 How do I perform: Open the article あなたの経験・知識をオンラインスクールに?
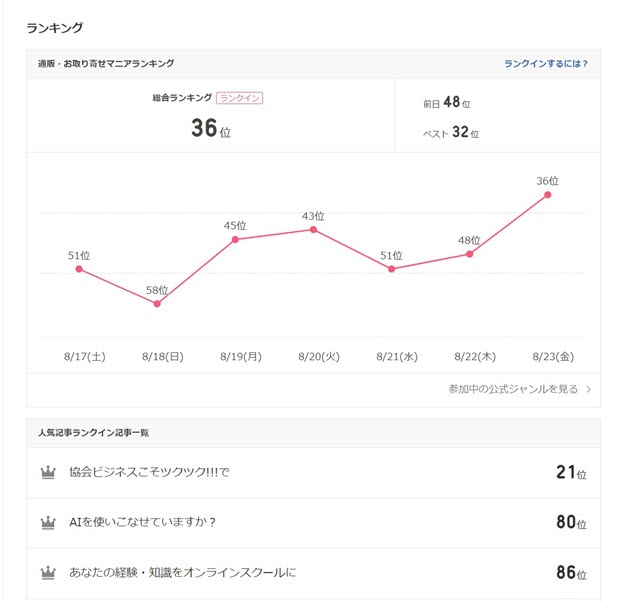tap(183, 573)
